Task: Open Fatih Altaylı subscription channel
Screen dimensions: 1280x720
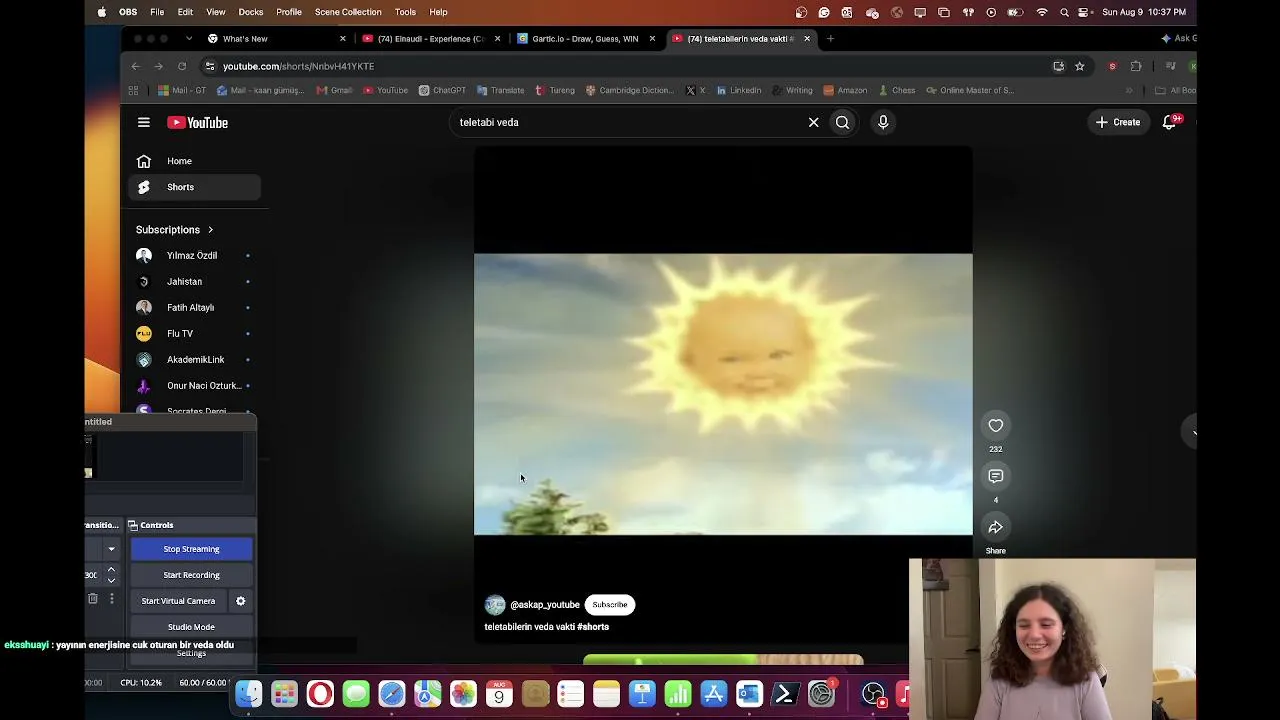Action: pyautogui.click(x=194, y=308)
